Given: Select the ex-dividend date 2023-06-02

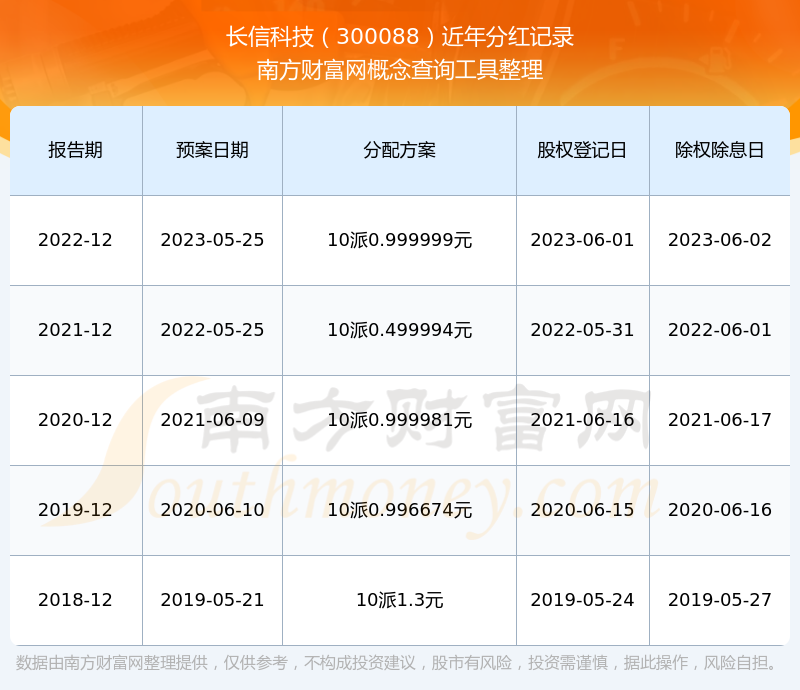Looking at the screenshot, I should coord(719,240).
